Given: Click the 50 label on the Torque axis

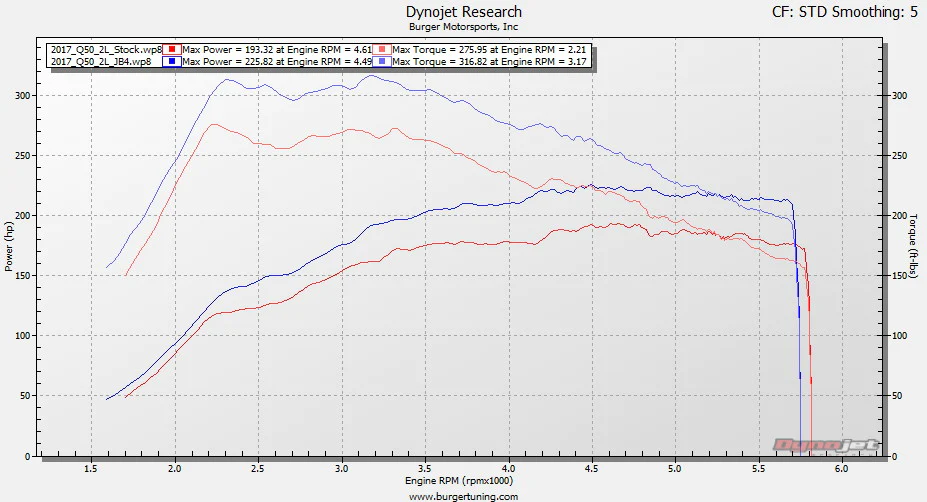Looking at the screenshot, I should (x=897, y=396).
